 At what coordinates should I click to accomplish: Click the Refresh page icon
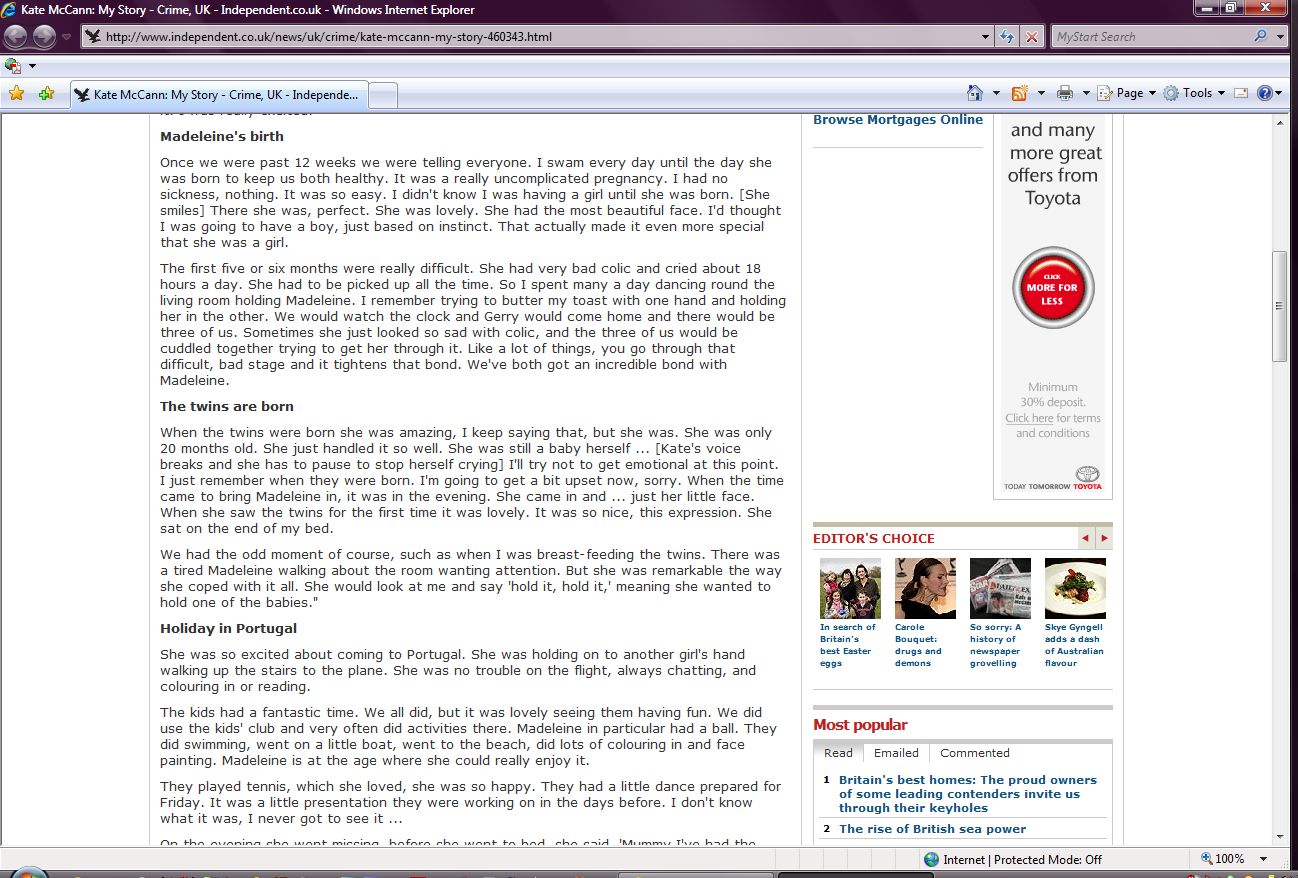1008,37
